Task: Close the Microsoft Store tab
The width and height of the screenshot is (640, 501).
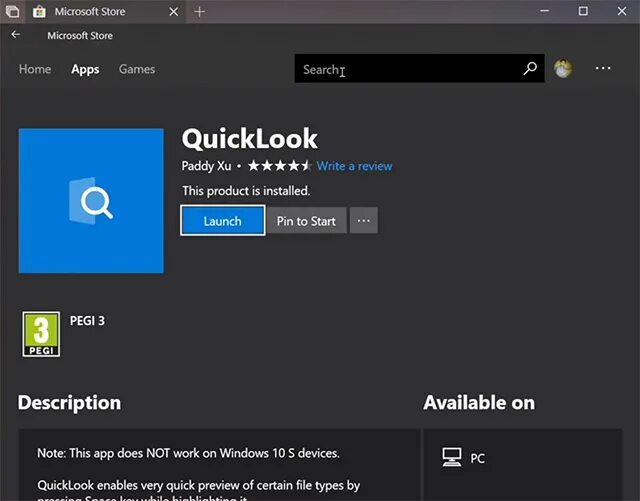Action: click(173, 12)
